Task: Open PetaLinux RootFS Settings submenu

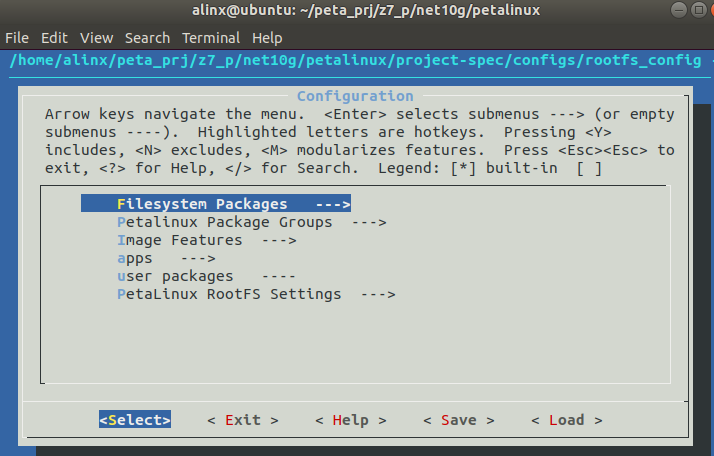Action: [x=256, y=294]
